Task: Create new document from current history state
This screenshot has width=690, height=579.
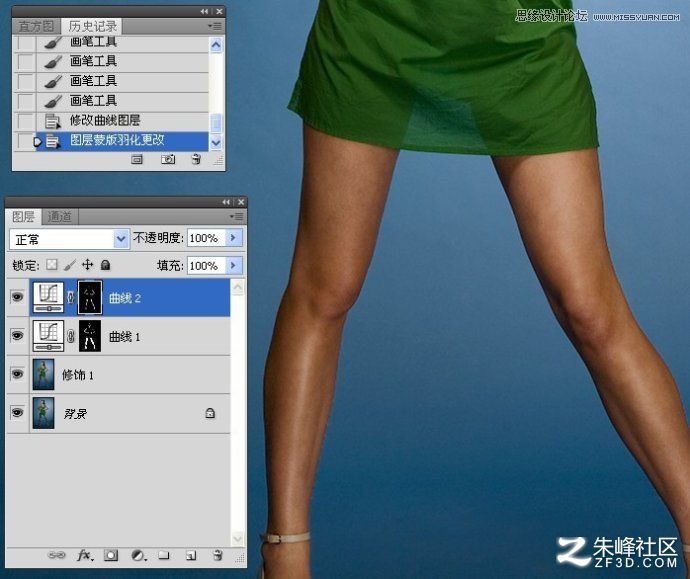Action: coord(137,159)
